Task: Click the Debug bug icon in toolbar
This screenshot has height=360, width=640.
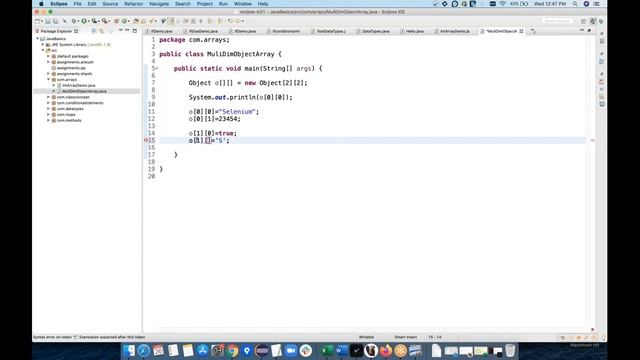Action: [x=74, y=21]
